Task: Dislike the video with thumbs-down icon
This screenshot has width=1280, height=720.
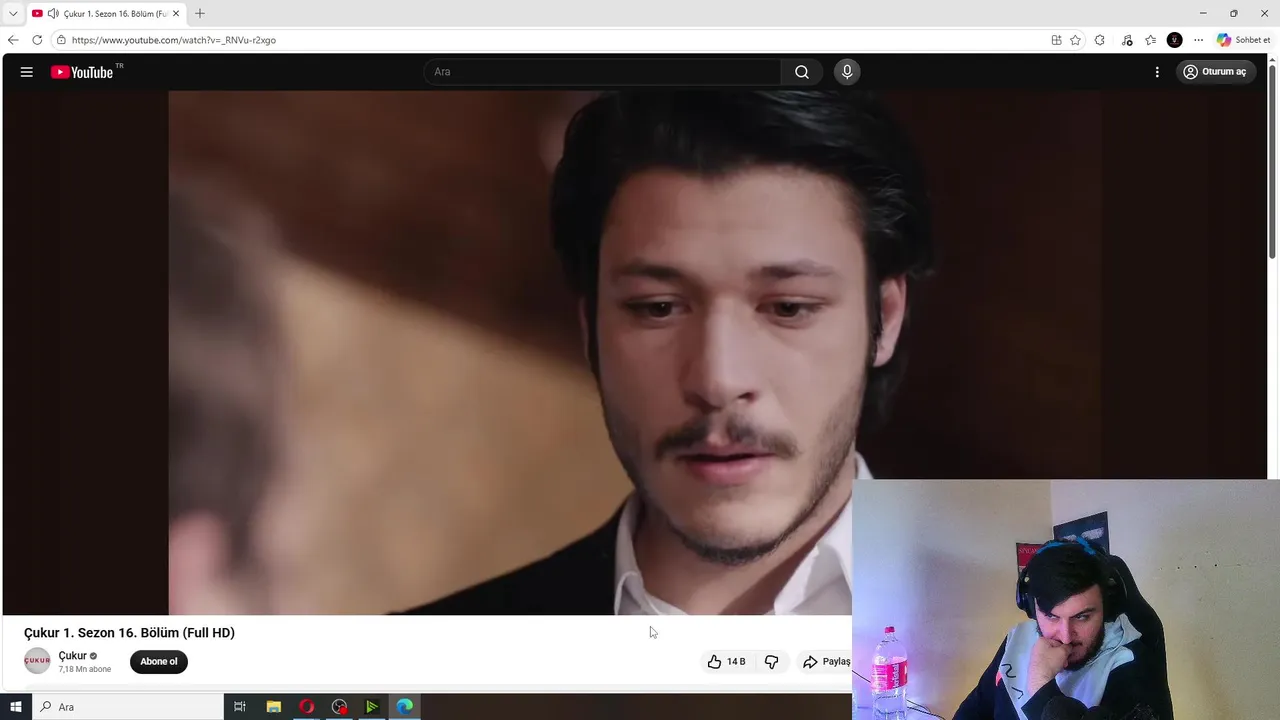Action: tap(771, 662)
